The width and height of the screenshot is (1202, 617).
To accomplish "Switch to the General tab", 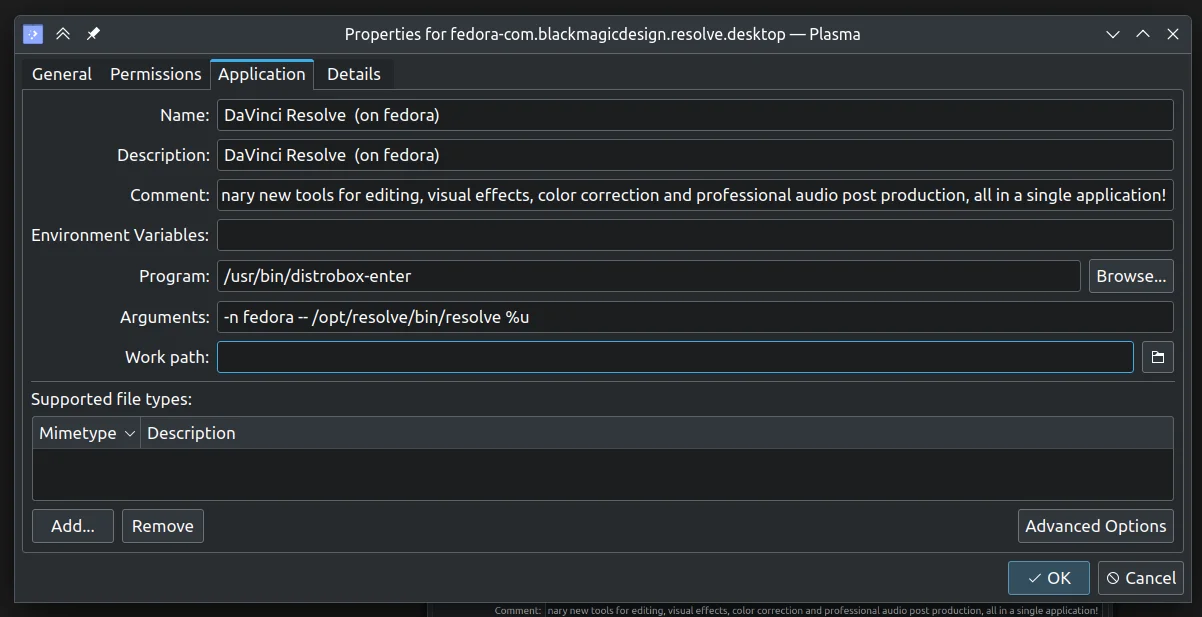I will [62, 74].
